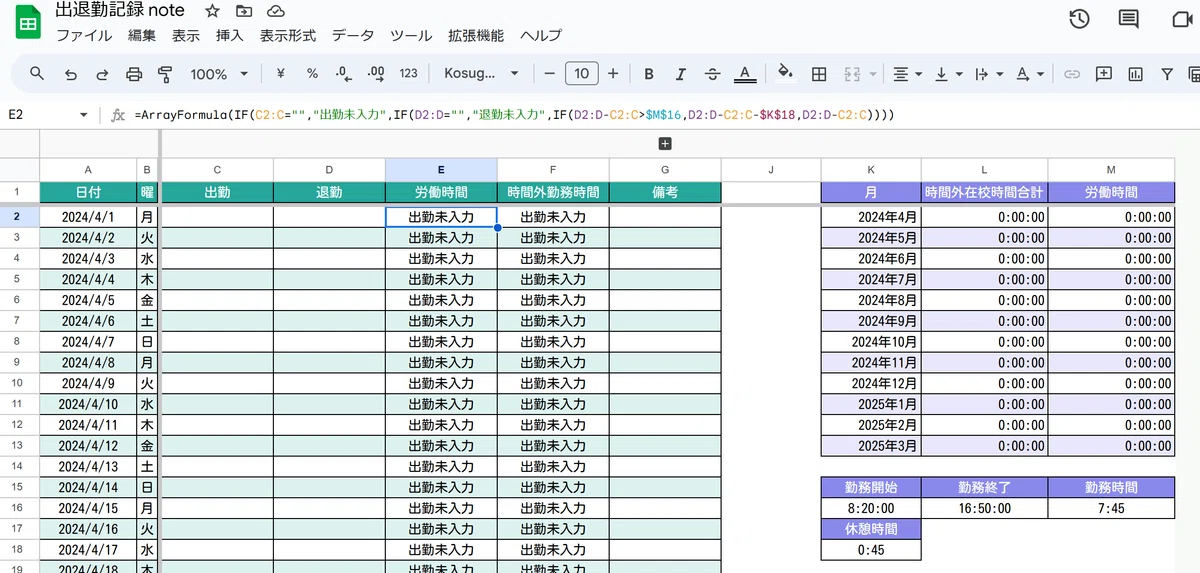Open the データ menu
This screenshot has height=573, width=1200.
[x=353, y=35]
